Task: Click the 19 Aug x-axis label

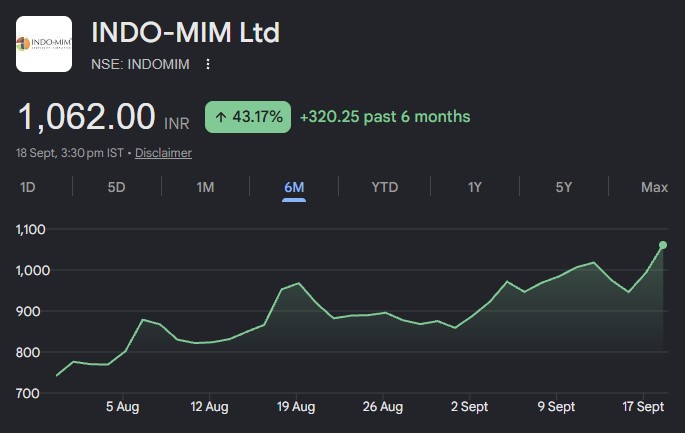Action: (296, 407)
